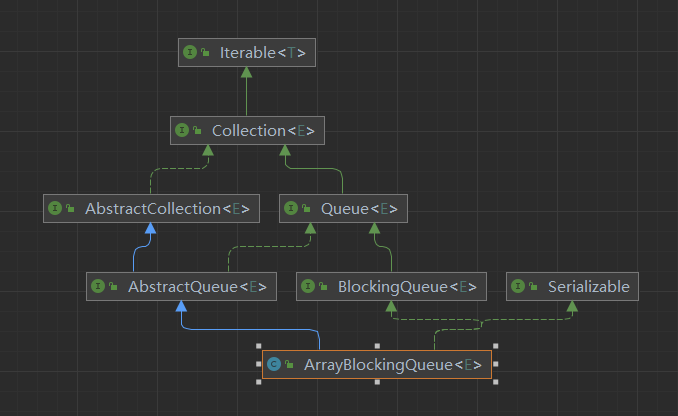The image size is (678, 416).
Task: Click the lock icon on AbstractQueue<E>
Action: (113, 286)
